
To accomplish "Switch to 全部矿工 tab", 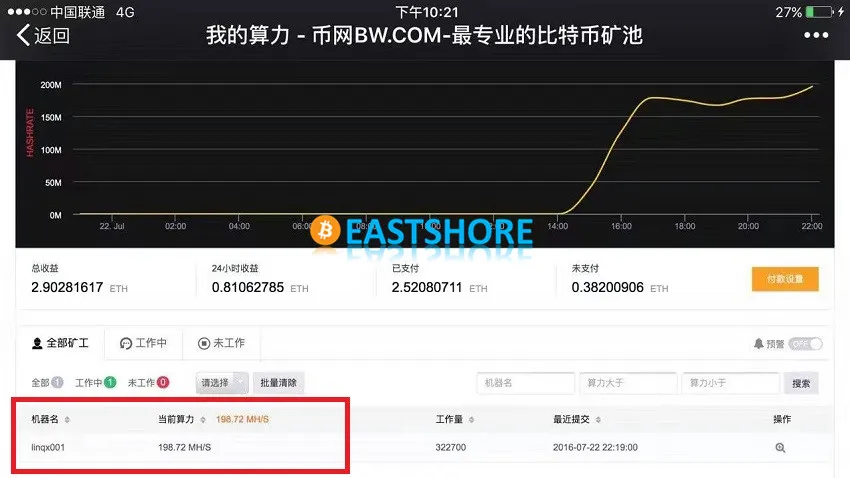I will [x=60, y=343].
